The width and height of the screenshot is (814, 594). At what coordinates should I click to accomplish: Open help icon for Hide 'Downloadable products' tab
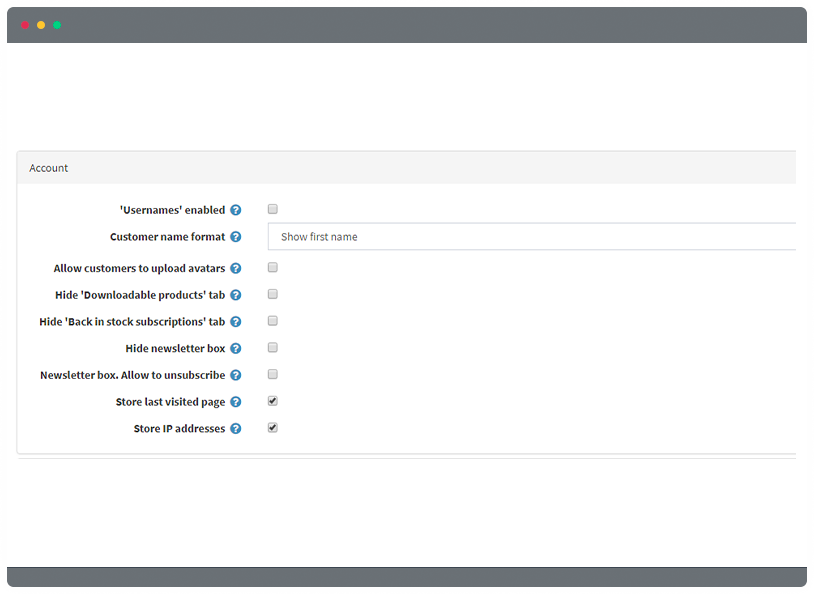pos(236,295)
